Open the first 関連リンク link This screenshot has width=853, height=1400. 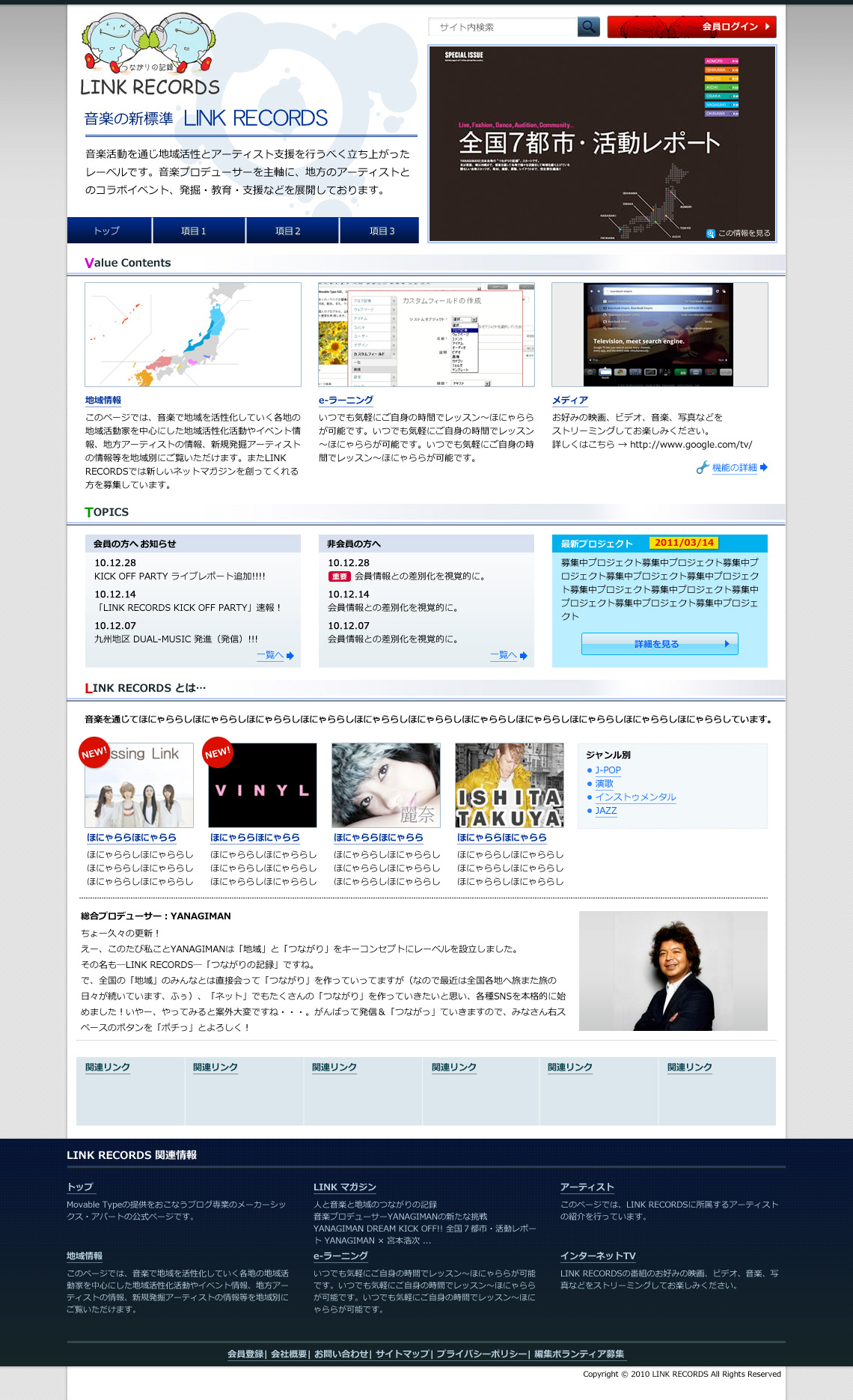[x=108, y=1068]
